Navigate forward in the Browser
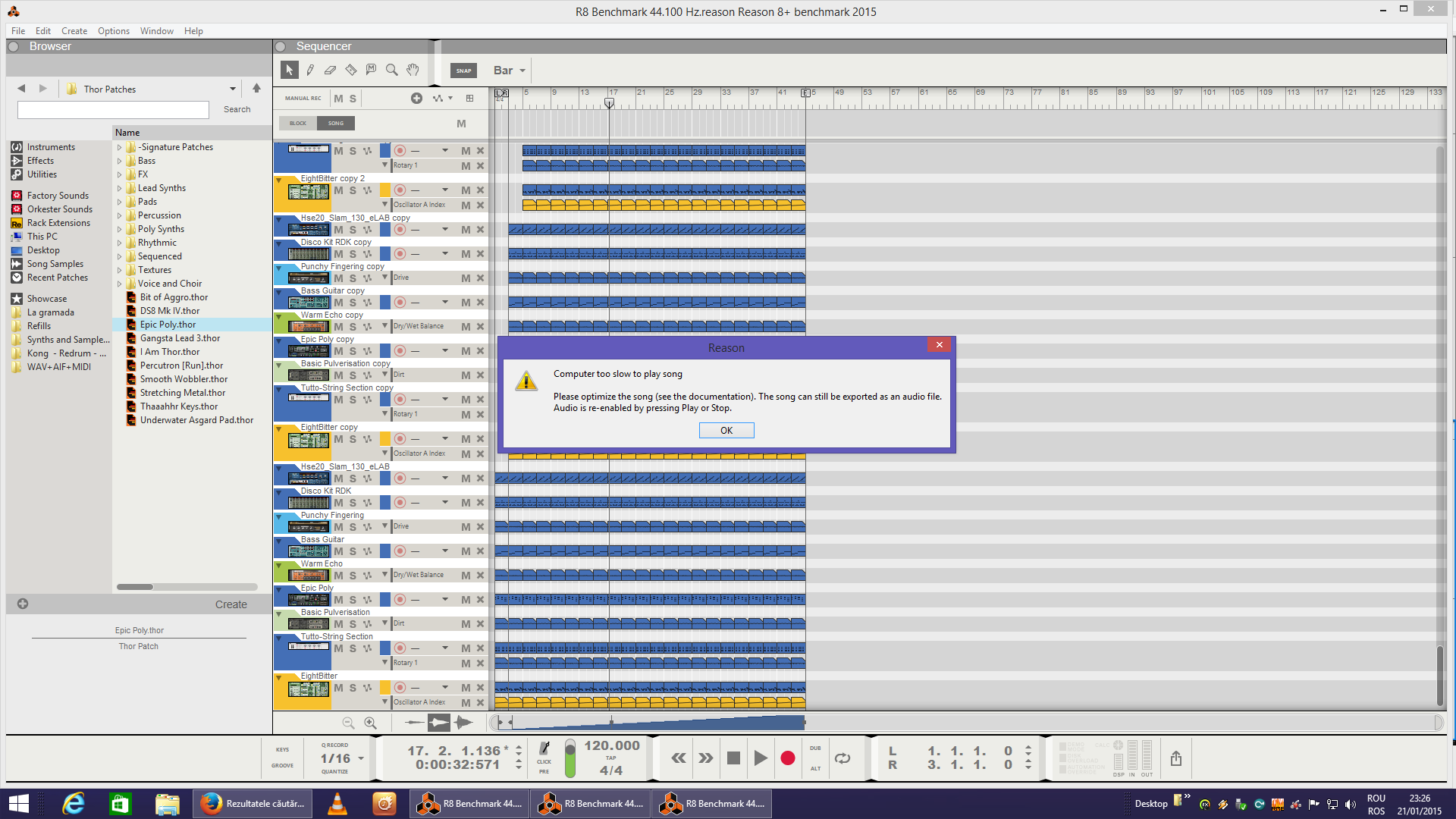Viewport: 1456px width, 819px height. pyautogui.click(x=43, y=89)
